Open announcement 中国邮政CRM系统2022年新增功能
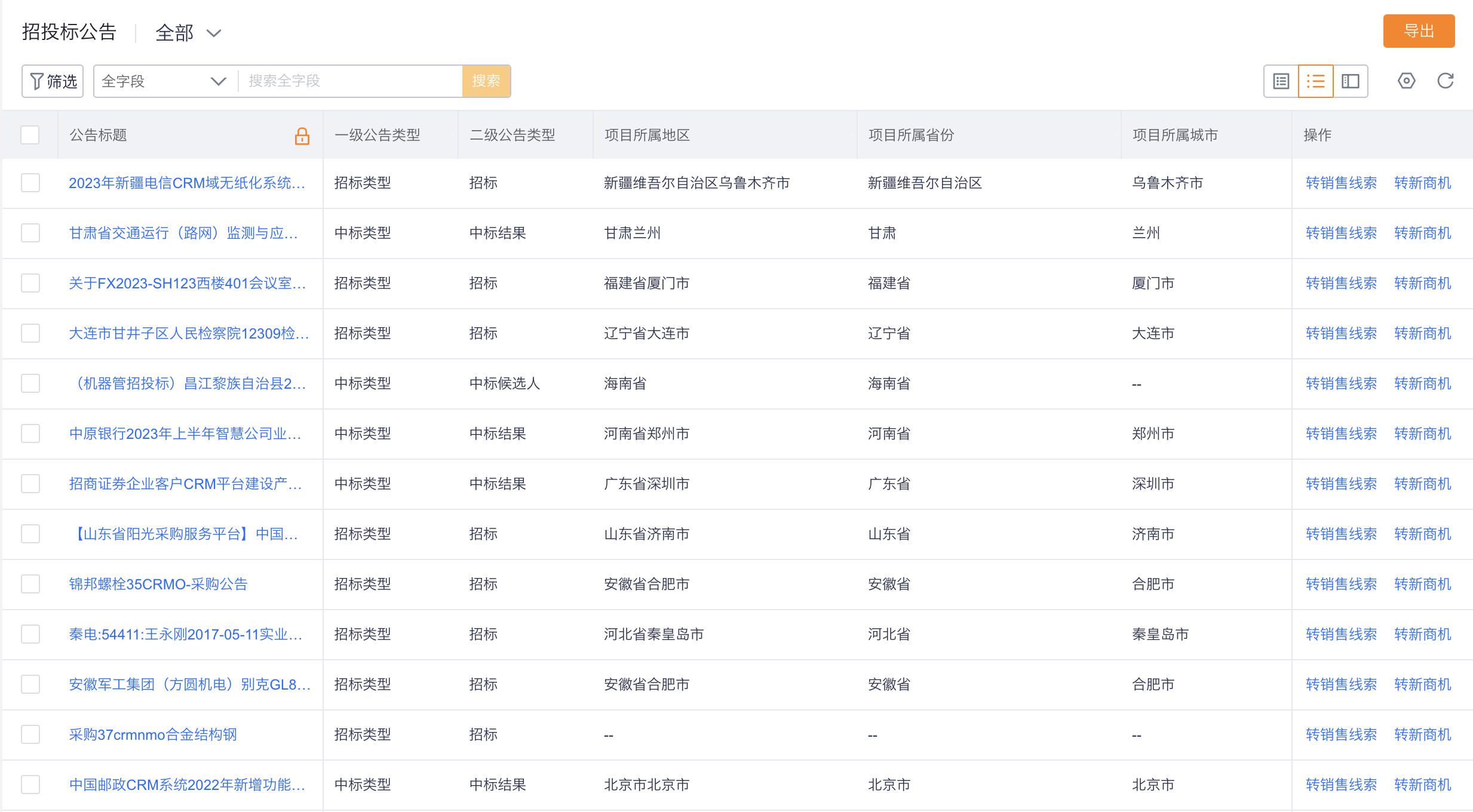 click(x=188, y=785)
